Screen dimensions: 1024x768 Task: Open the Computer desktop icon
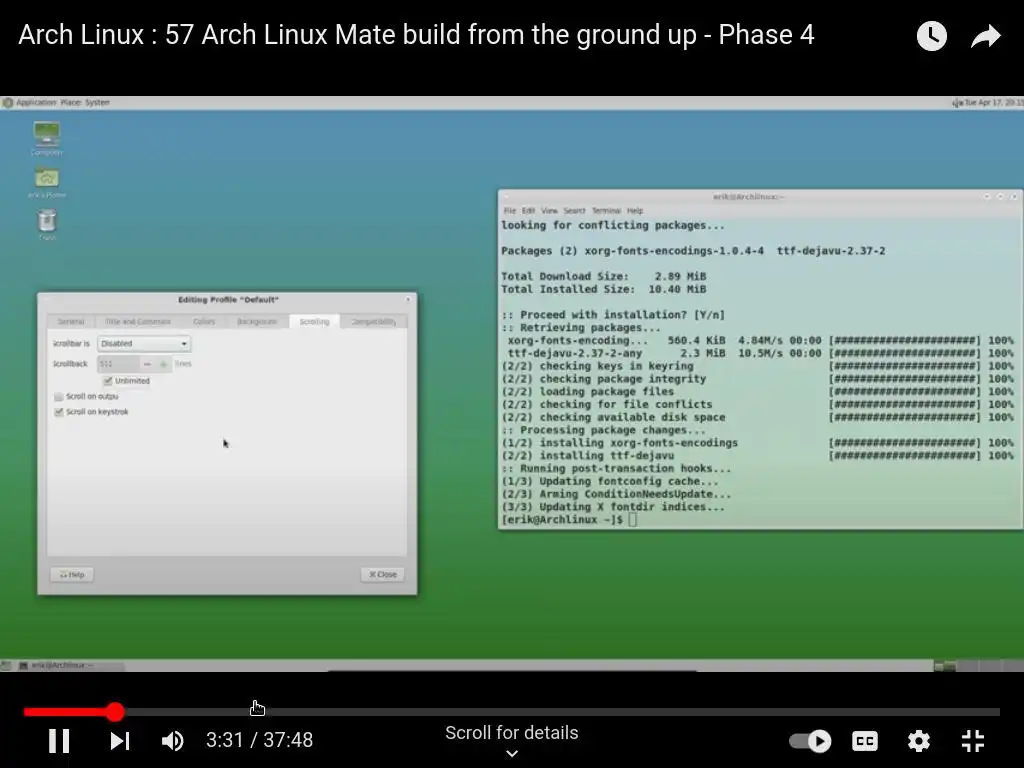tap(46, 138)
